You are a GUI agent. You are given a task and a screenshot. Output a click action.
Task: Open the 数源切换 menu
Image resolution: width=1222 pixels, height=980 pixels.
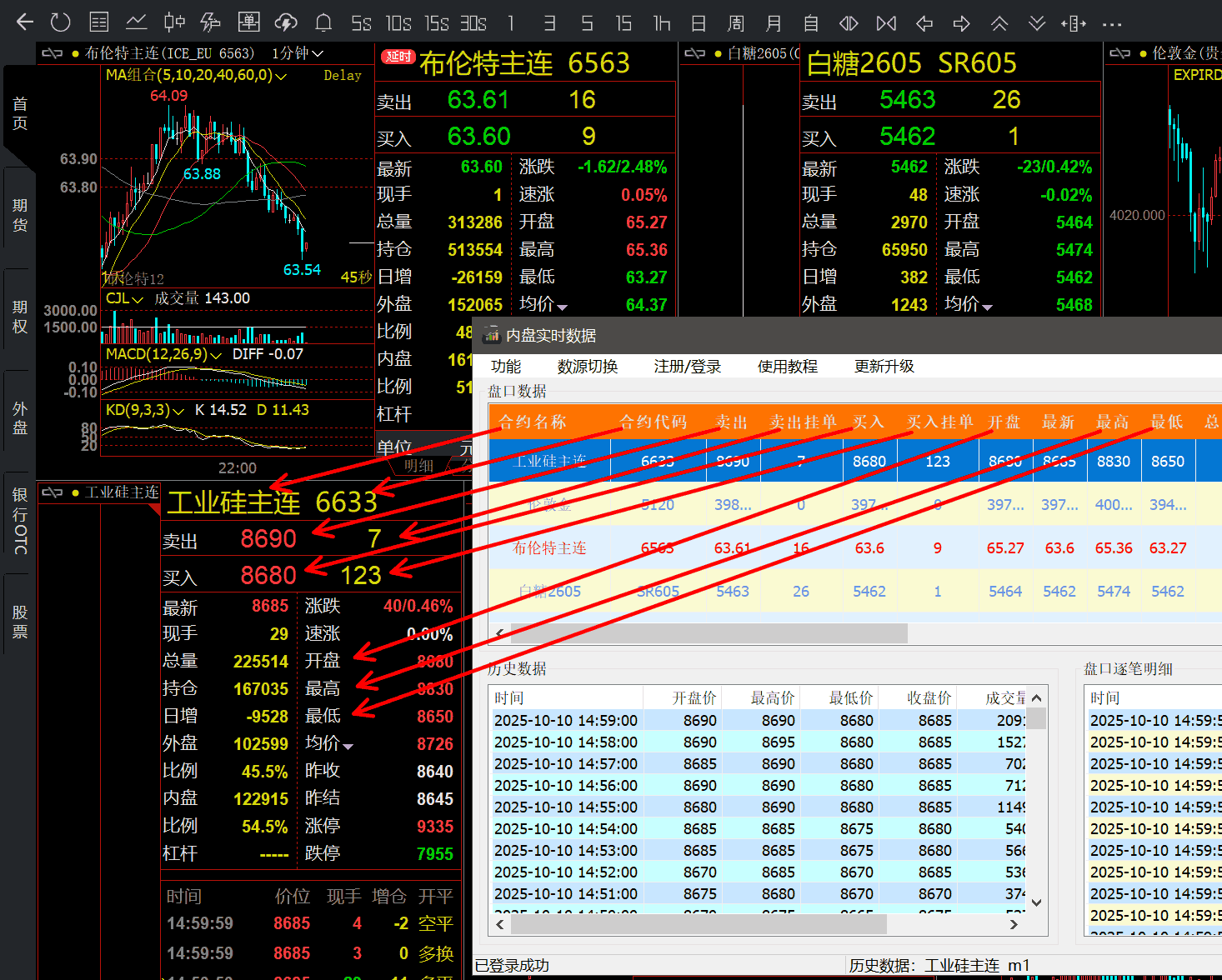[588, 367]
